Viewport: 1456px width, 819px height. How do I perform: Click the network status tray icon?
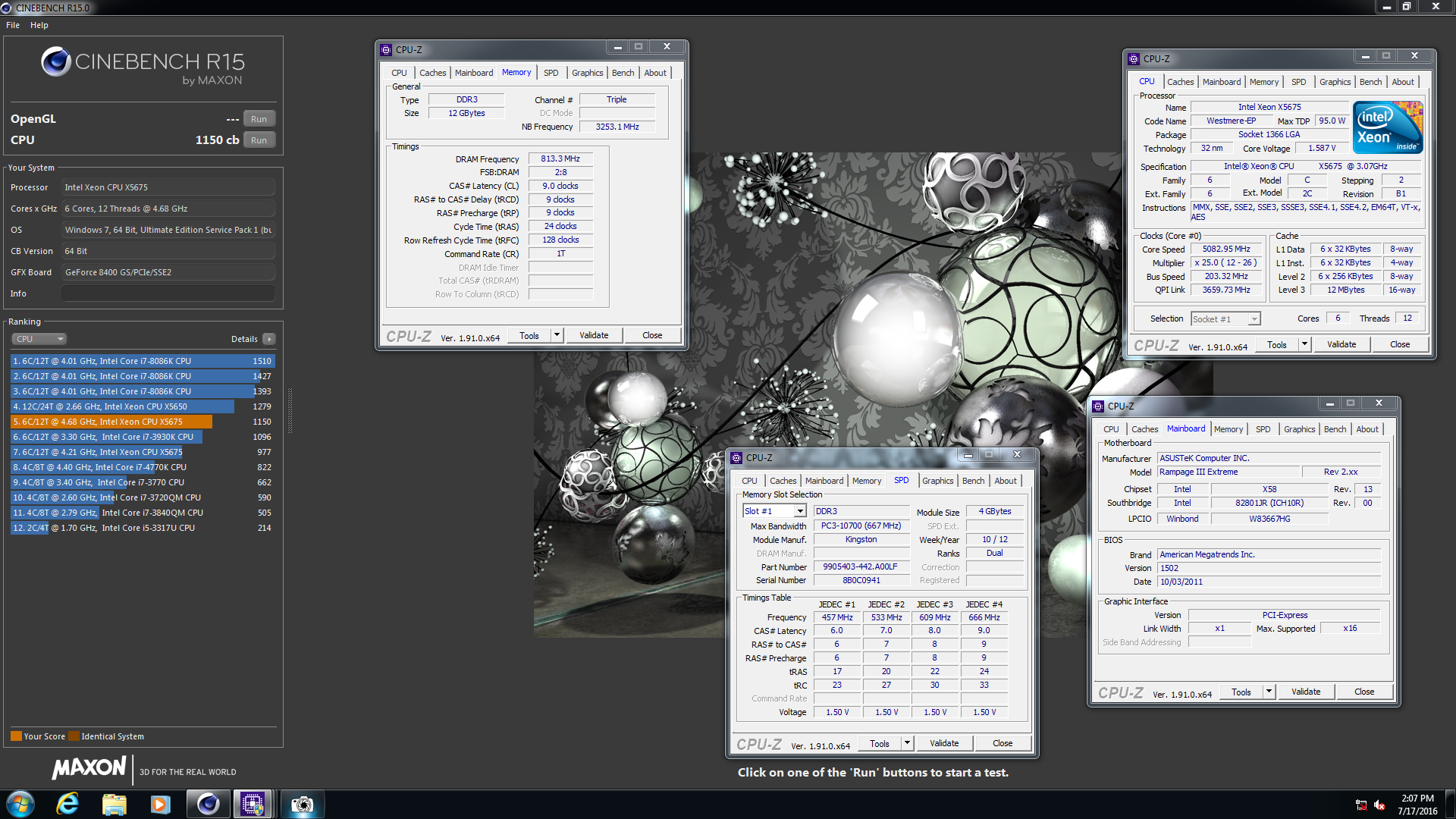pyautogui.click(x=1361, y=805)
